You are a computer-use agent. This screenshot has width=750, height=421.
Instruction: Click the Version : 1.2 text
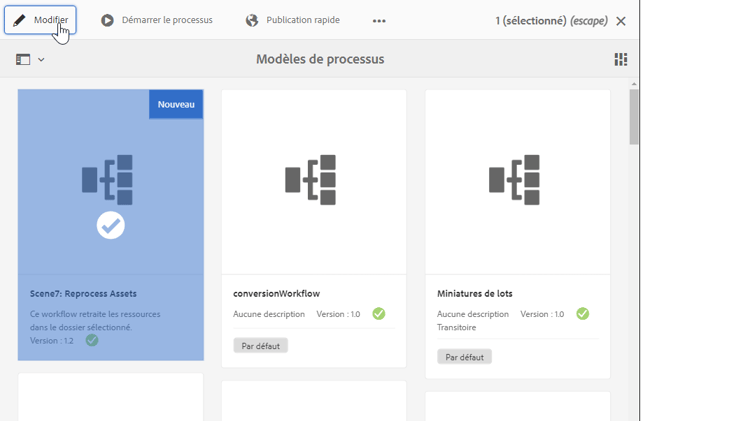52,341
